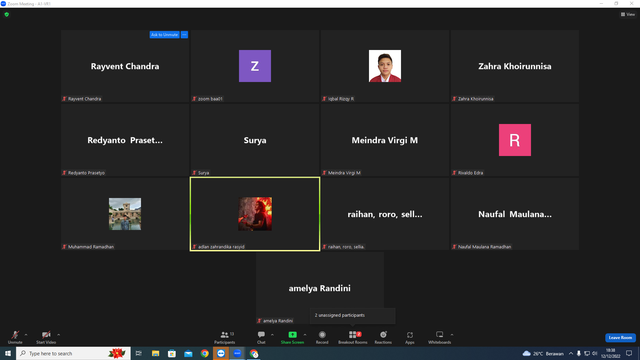Click the raihan, roro, sell... participant tile

tap(385, 214)
